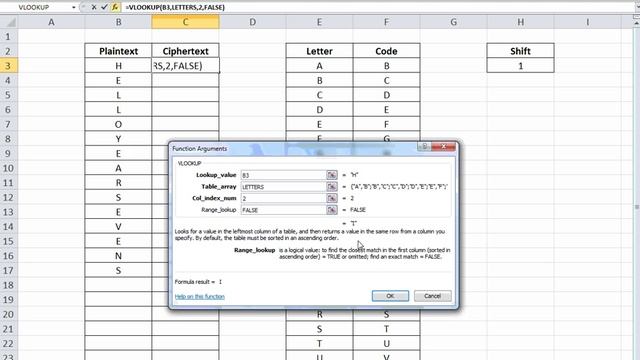Screen dimensions: 640x360
Task: Collapse dialog for Col_index_num range selector
Action: [332, 198]
